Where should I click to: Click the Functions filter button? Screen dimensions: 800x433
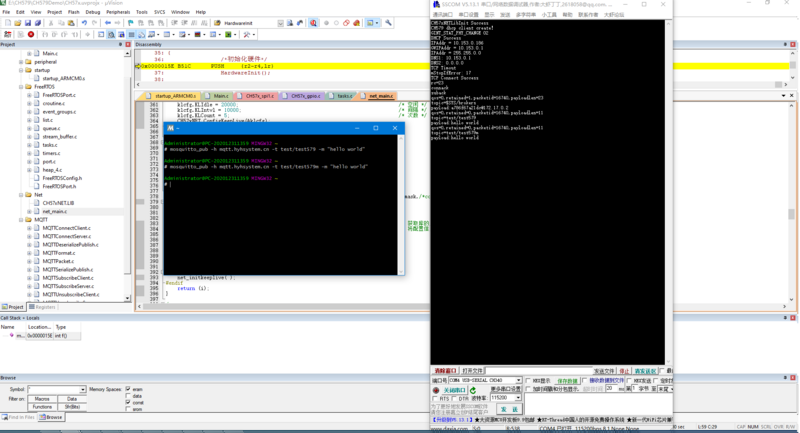point(42,407)
